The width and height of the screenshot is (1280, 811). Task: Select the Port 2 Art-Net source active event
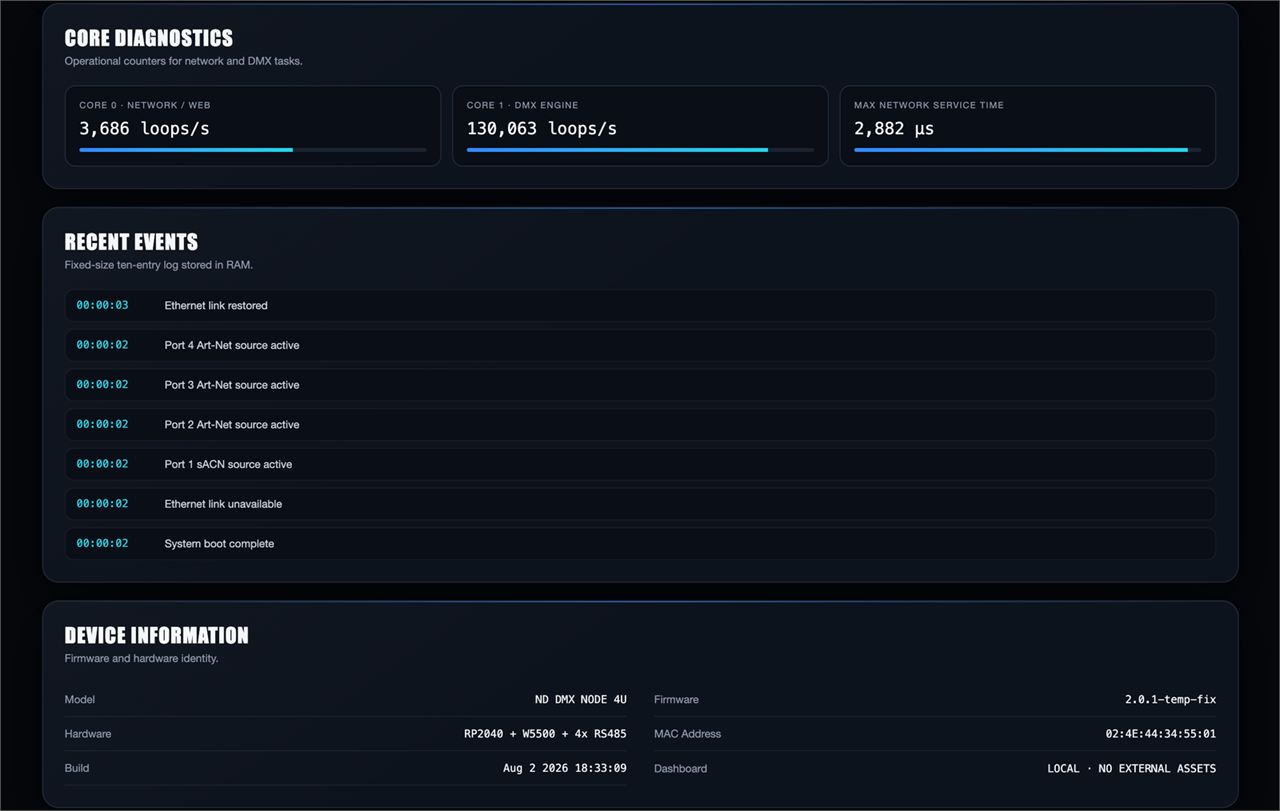[x=640, y=424]
